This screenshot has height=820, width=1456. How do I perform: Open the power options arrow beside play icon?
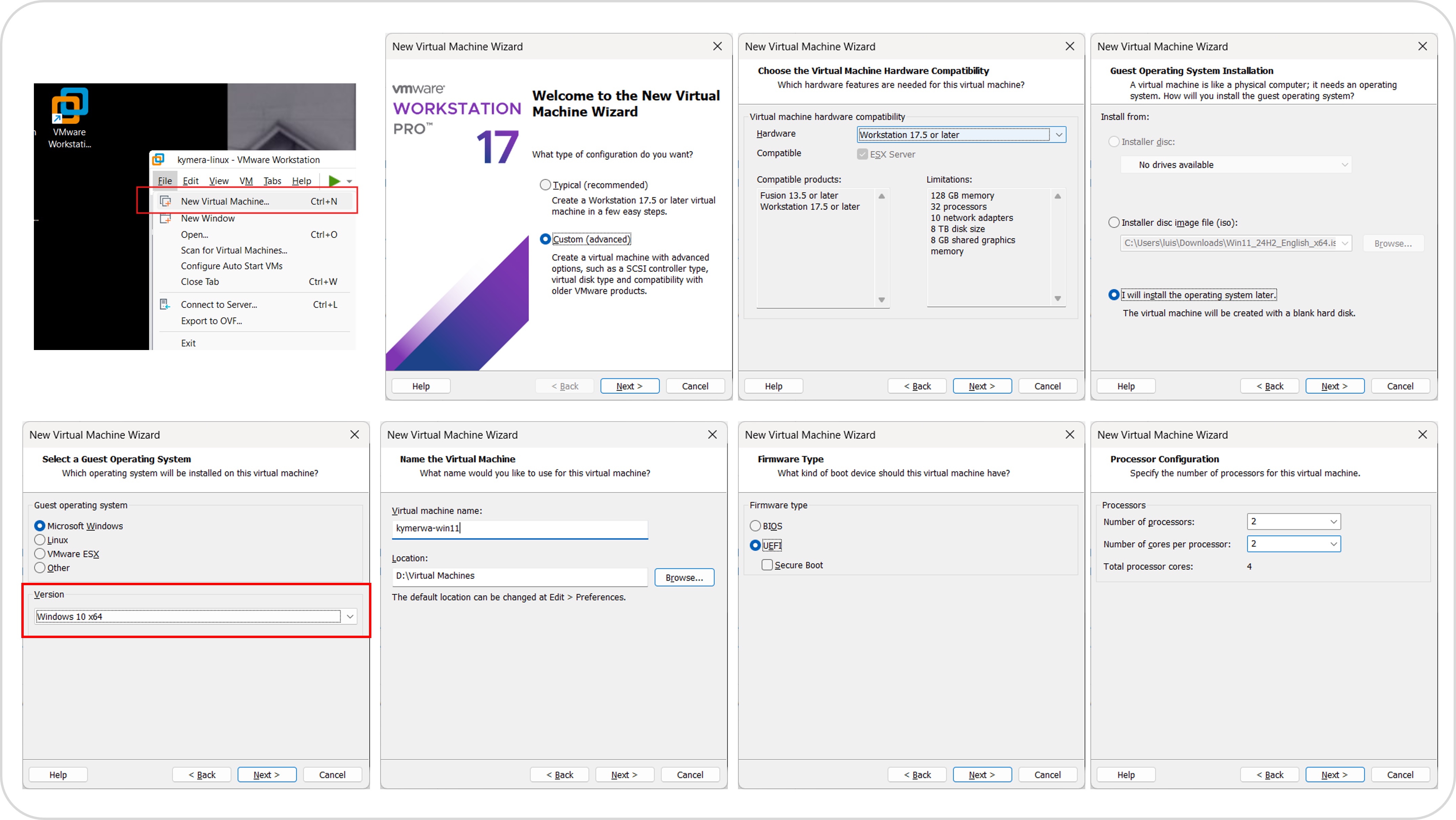[349, 181]
